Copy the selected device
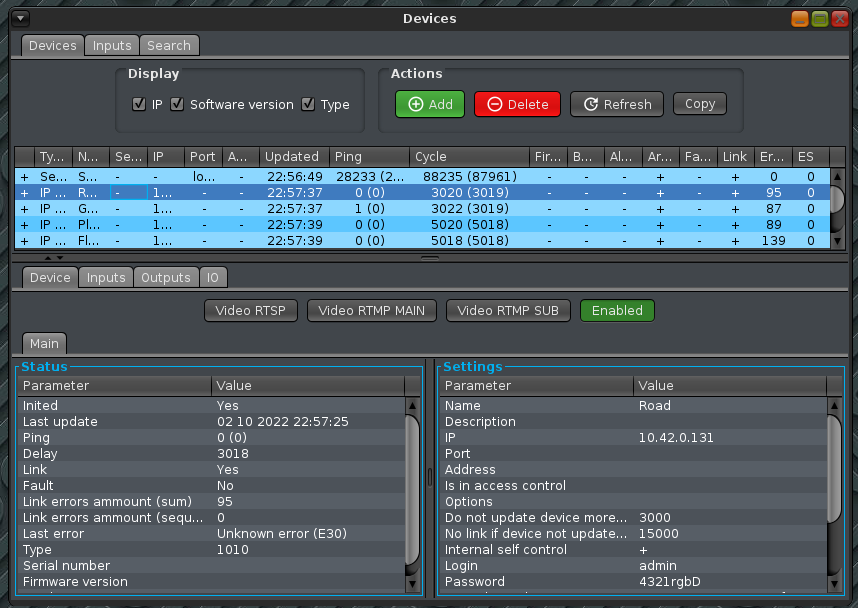The width and height of the screenshot is (858, 608). [699, 104]
